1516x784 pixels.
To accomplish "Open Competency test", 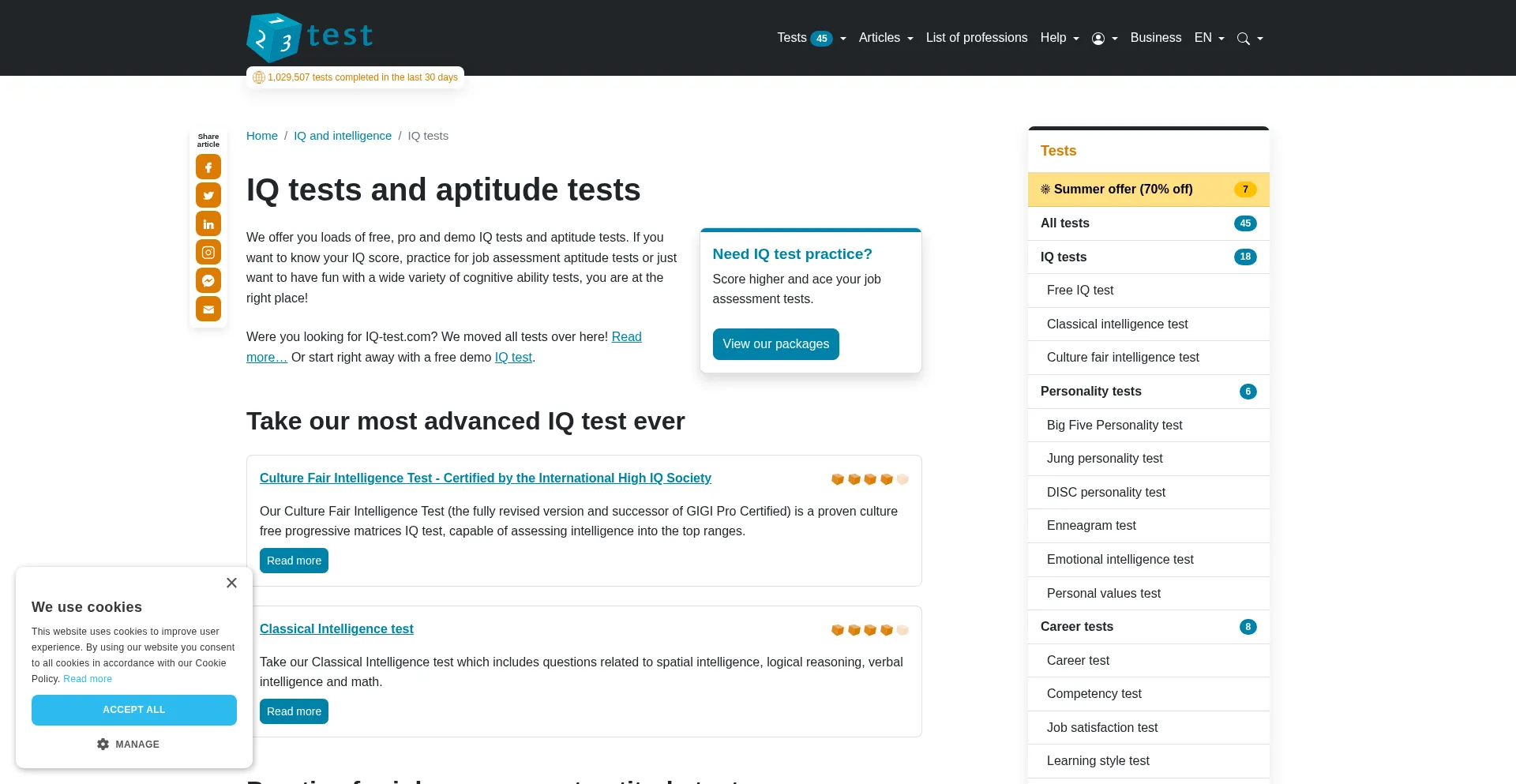I will pos(1149,694).
